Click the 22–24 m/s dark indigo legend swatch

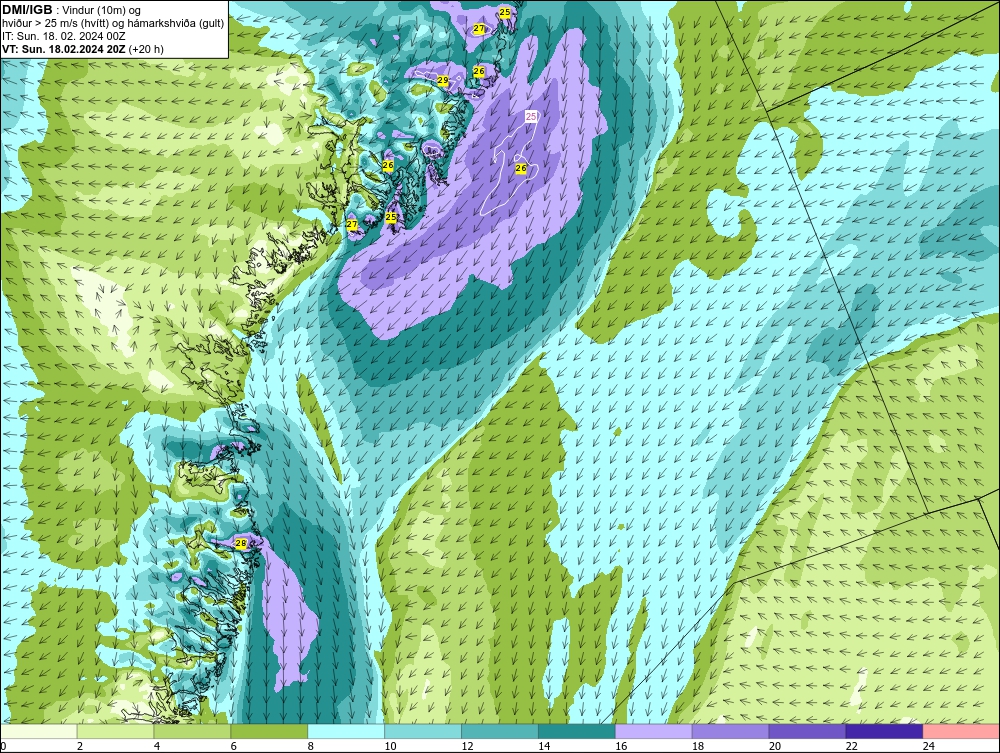tap(884, 731)
